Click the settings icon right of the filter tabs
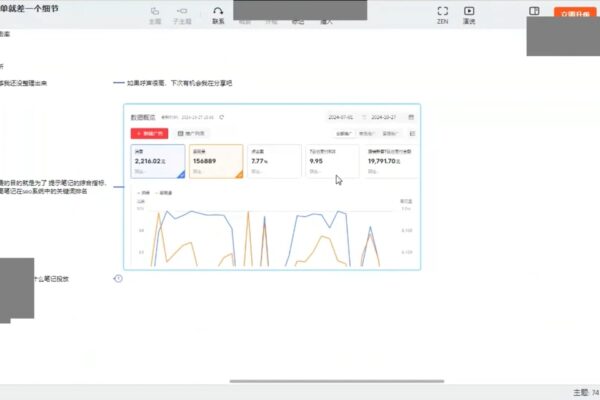 point(412,134)
